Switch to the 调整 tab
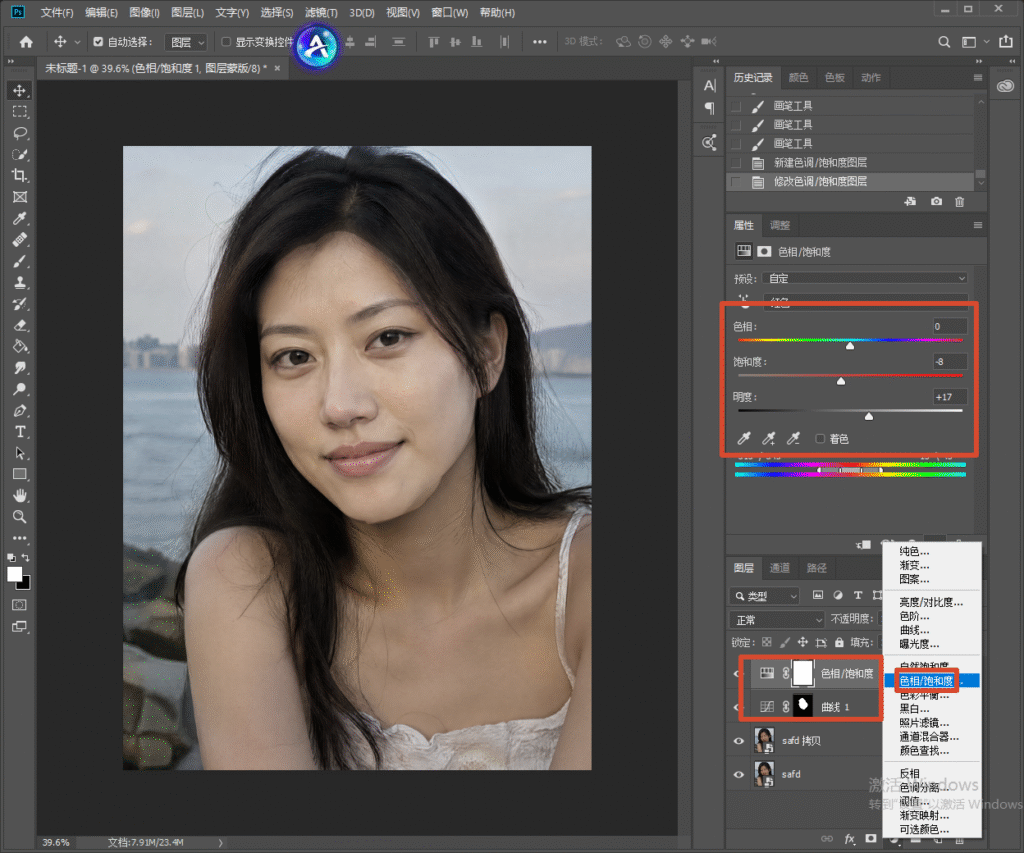This screenshot has height=853, width=1024. 780,225
